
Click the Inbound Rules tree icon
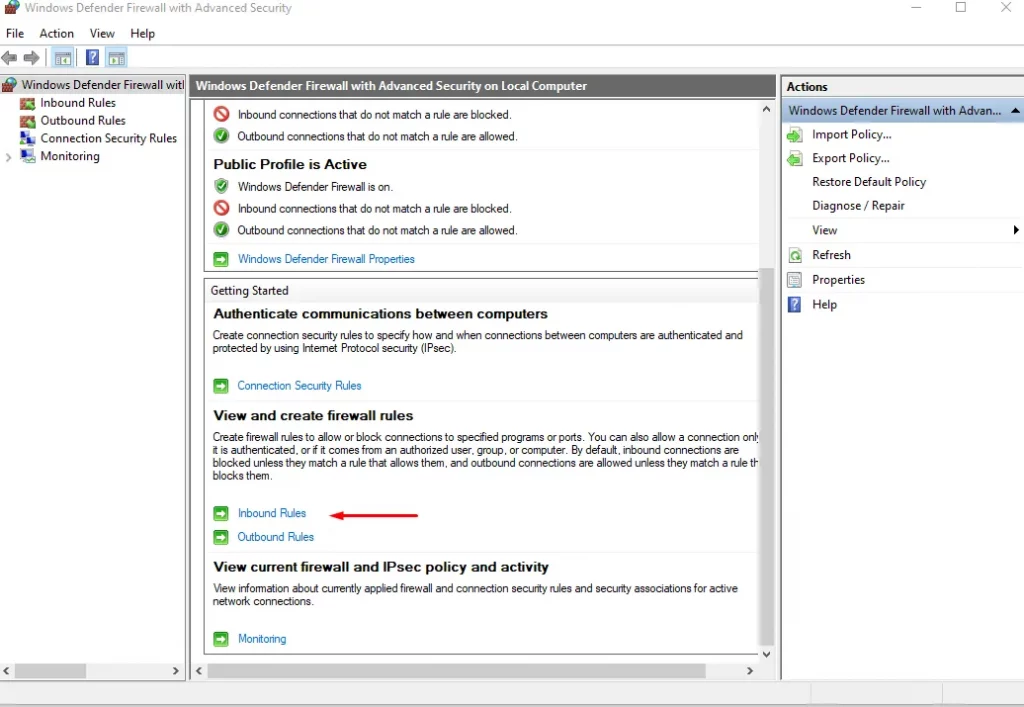point(27,103)
